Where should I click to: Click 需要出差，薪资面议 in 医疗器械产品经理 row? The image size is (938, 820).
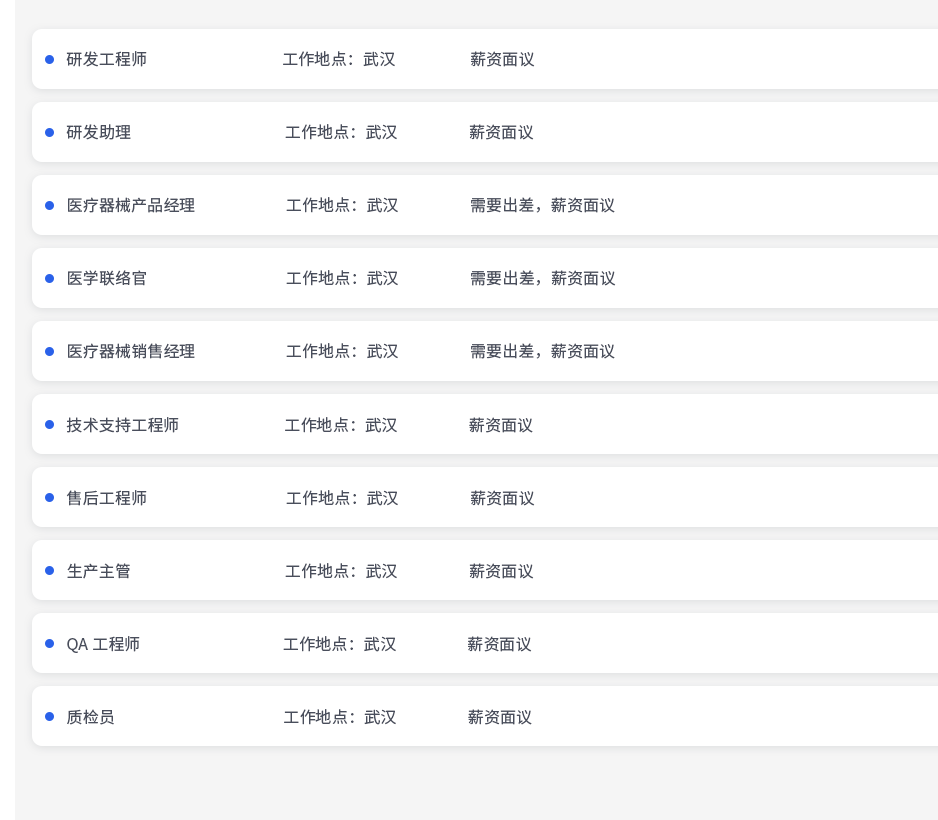(542, 205)
